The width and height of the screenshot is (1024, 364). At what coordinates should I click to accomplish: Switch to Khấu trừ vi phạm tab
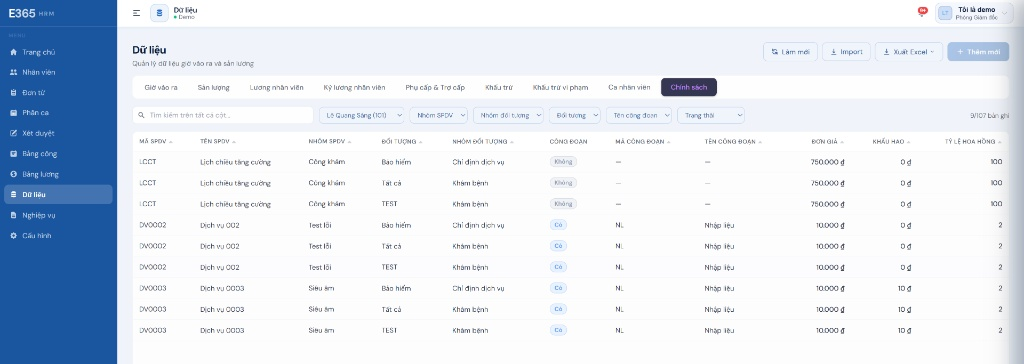(x=560, y=88)
